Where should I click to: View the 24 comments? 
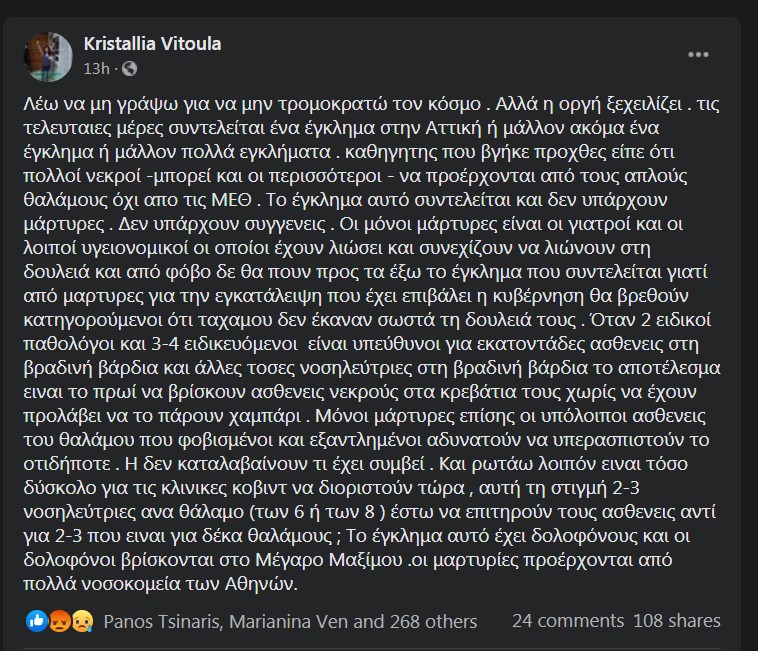point(568,621)
